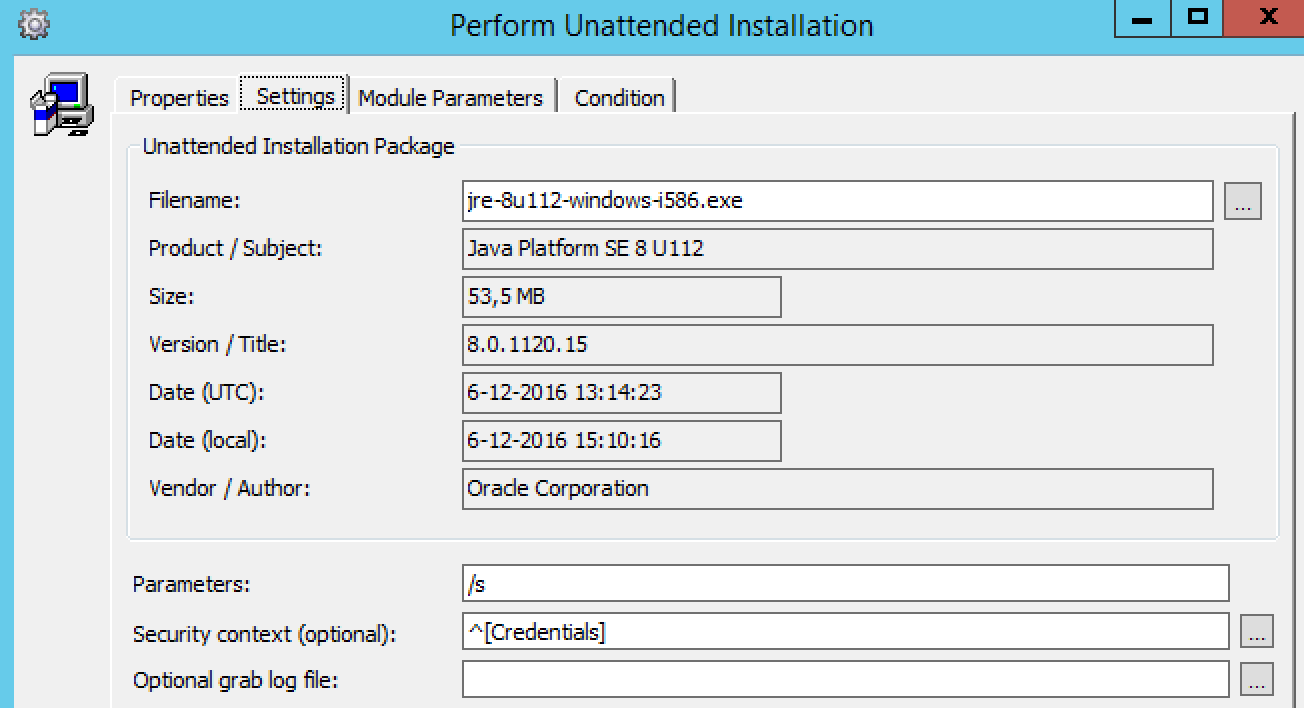Click the Size: label
Viewport: 1304px width, 708px height.
171,297
